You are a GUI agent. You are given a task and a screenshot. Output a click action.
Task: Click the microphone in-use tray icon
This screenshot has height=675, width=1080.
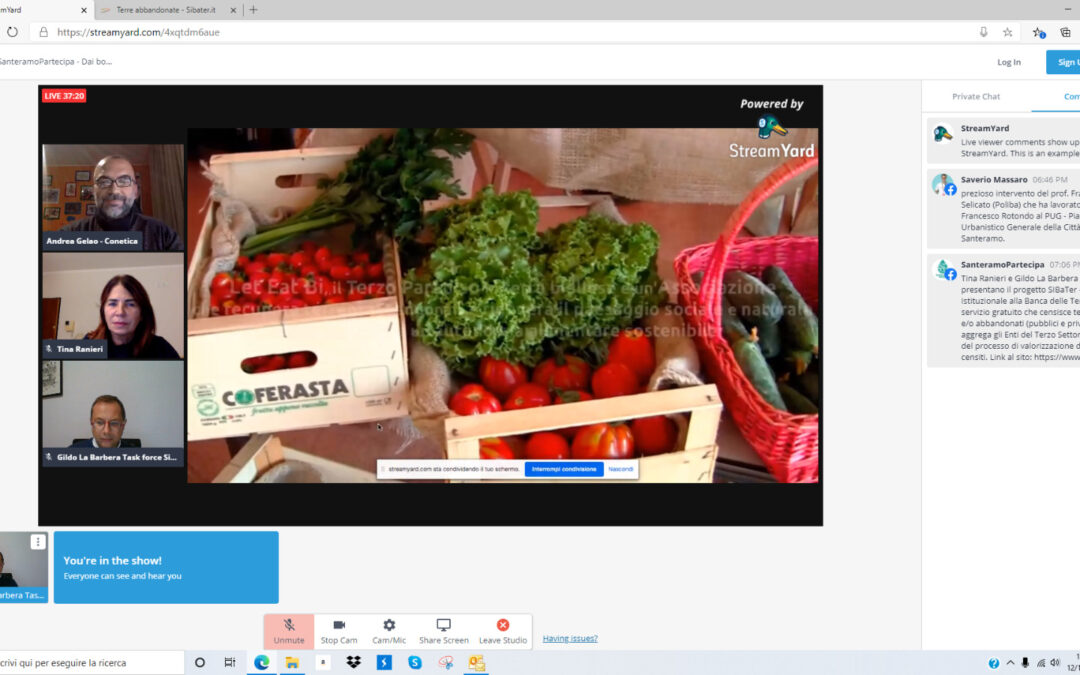coord(1026,663)
